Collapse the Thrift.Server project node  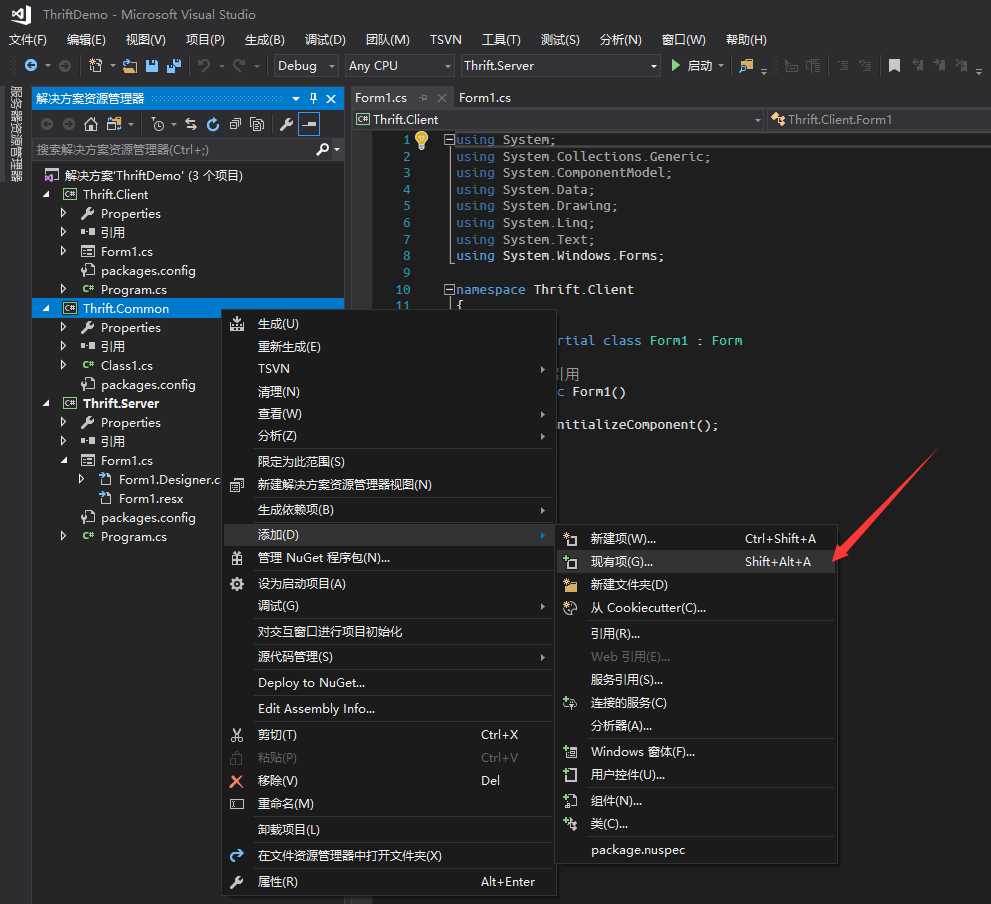tap(46, 403)
